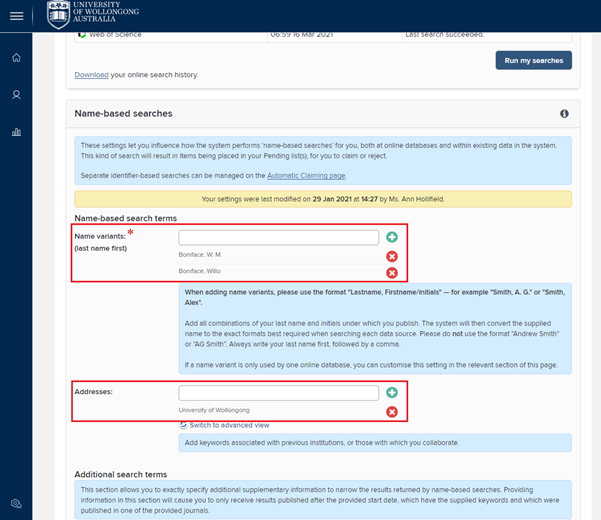Click the Switch to advanced view refresh icon

pyautogui.click(x=183, y=425)
